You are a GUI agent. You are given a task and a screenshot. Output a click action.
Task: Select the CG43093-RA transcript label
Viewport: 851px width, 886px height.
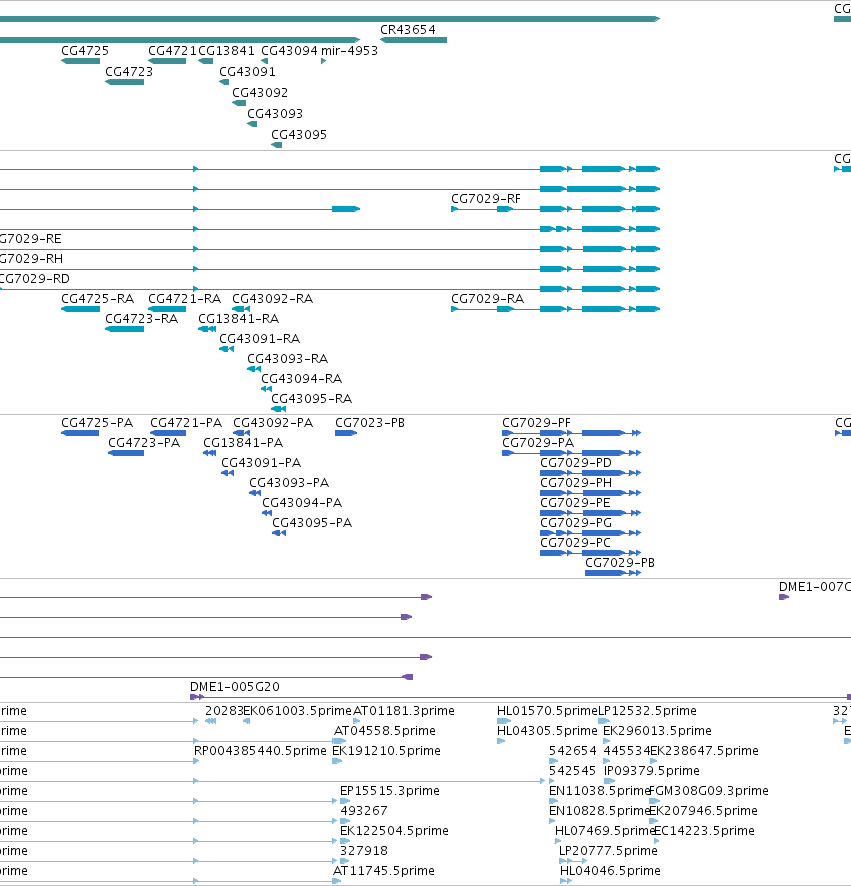coord(288,359)
